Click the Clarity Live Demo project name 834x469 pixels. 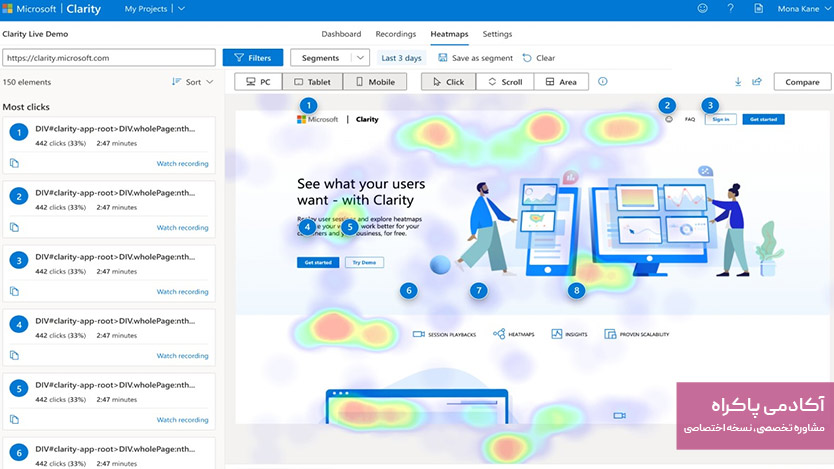point(35,34)
